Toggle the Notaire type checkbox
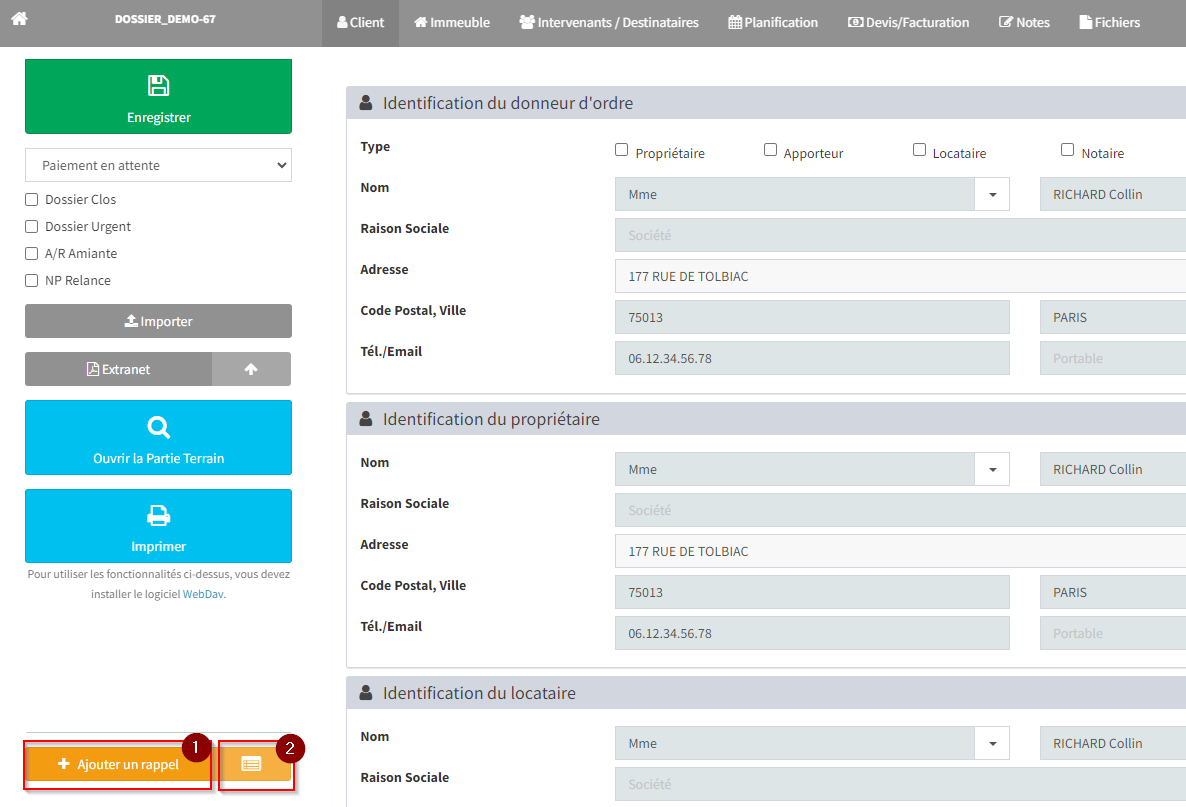 [1068, 150]
